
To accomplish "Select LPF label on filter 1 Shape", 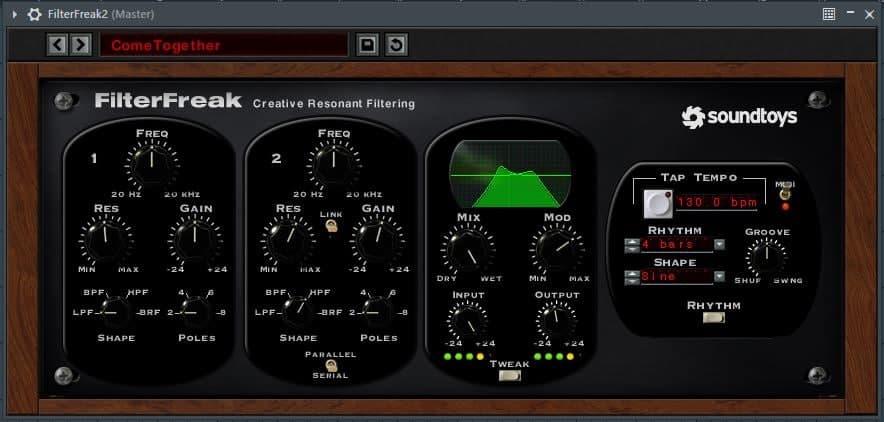I will tap(82, 313).
